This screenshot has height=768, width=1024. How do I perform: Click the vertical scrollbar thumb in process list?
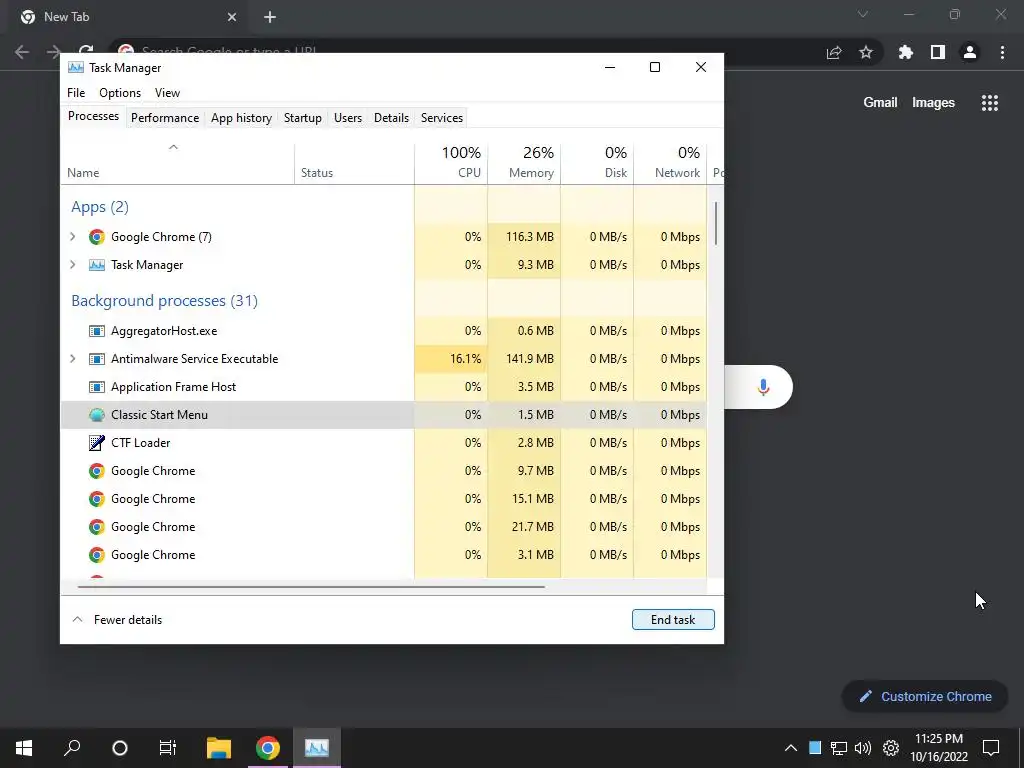[x=716, y=223]
